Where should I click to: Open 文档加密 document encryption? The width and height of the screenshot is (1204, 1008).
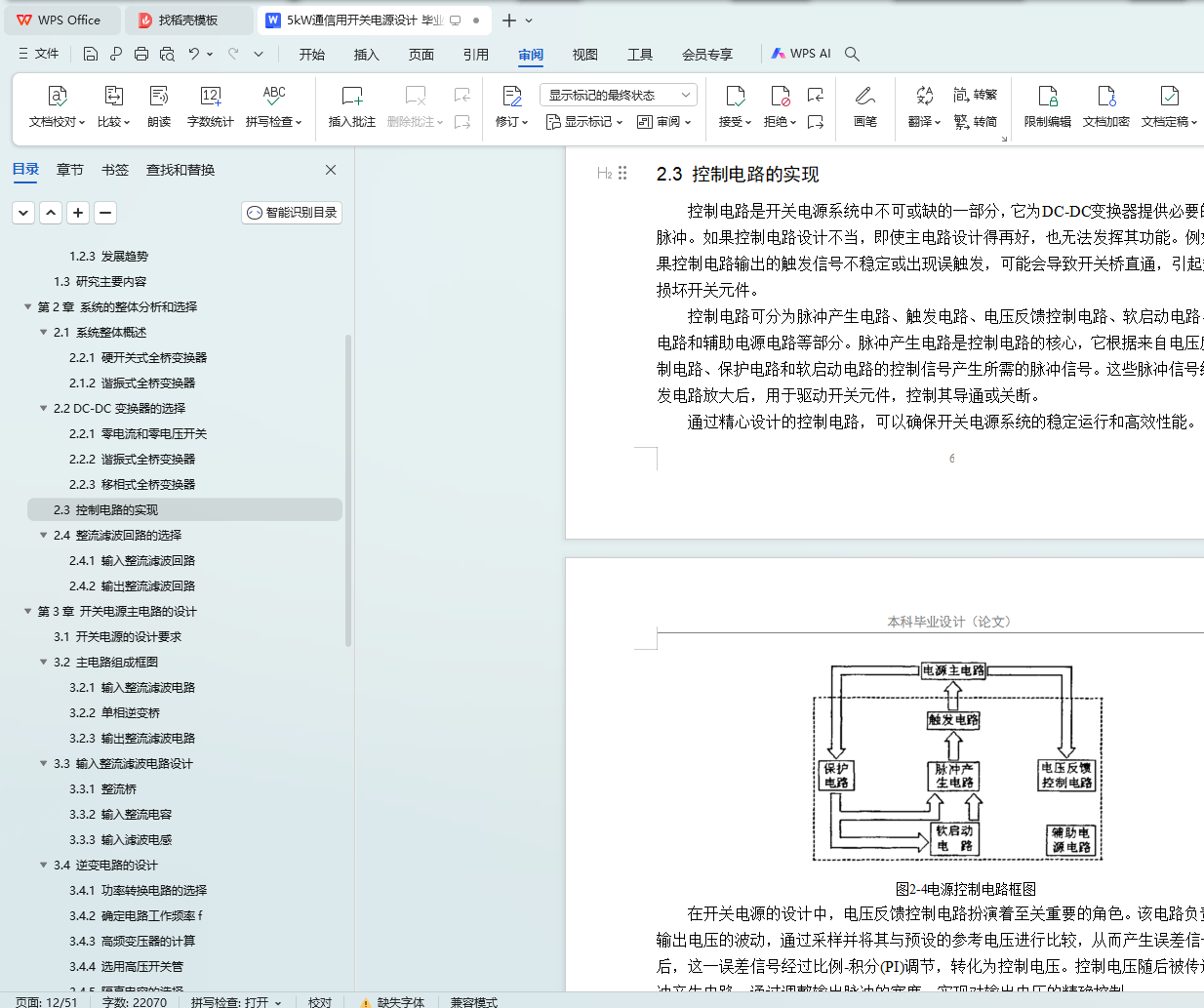[1106, 106]
